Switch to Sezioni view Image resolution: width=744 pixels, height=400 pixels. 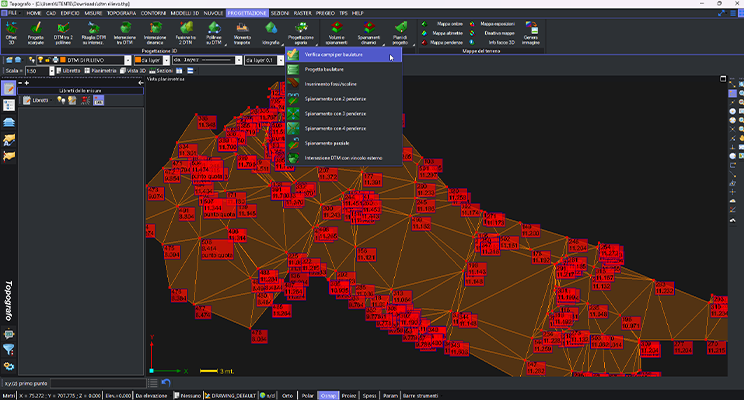pos(161,71)
